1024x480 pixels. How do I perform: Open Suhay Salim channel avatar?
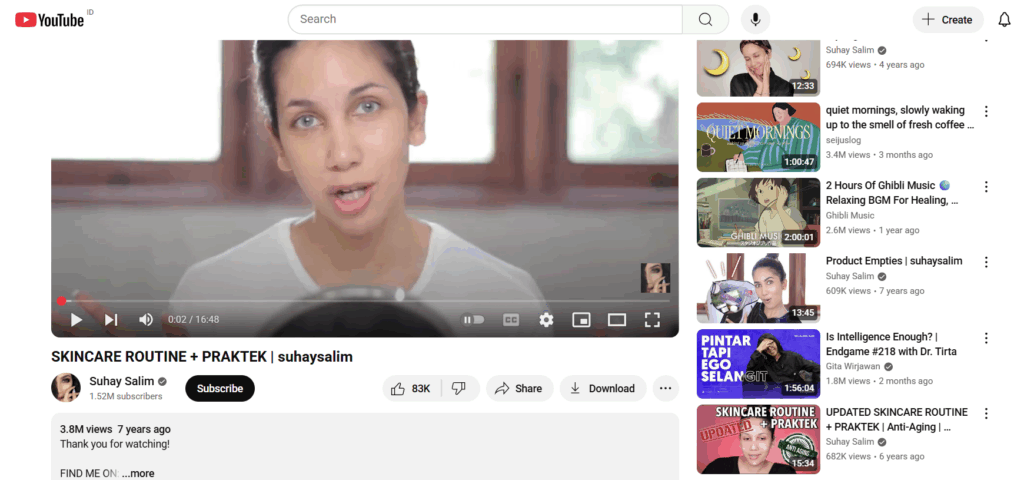66,388
